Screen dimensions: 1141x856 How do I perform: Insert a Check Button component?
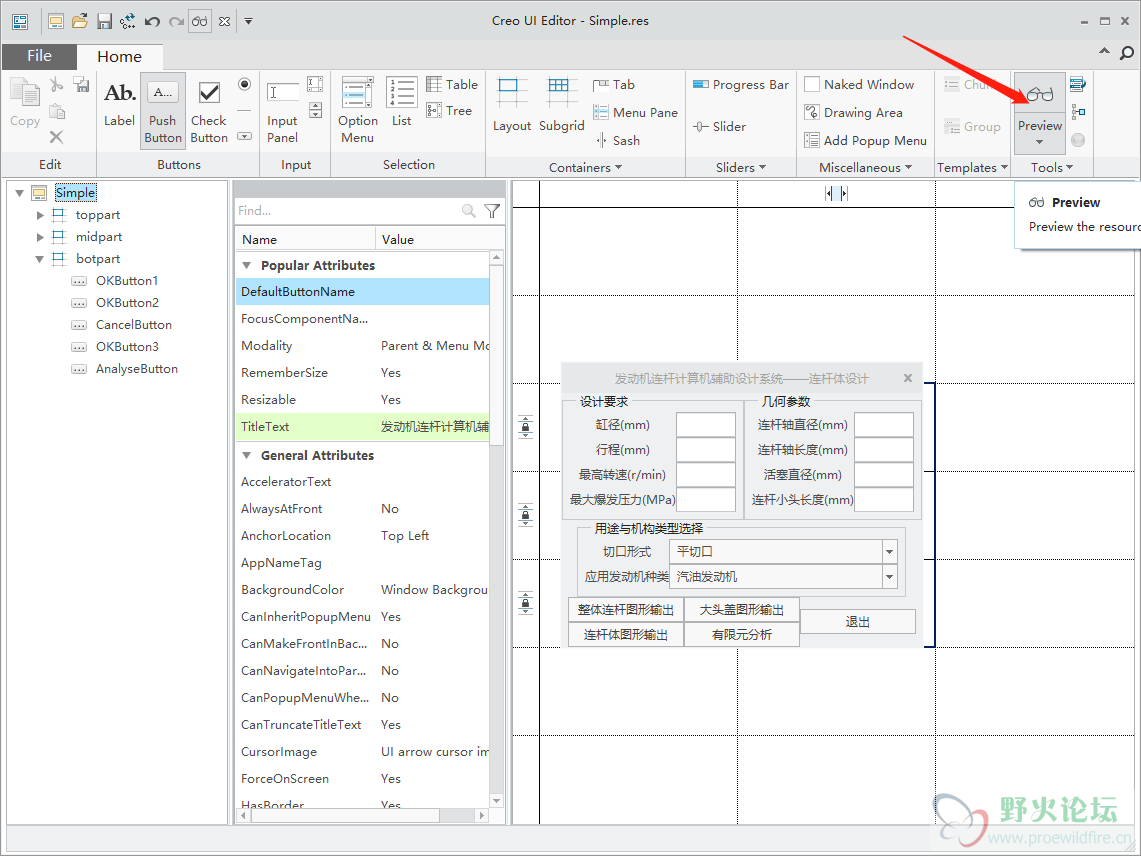click(209, 111)
